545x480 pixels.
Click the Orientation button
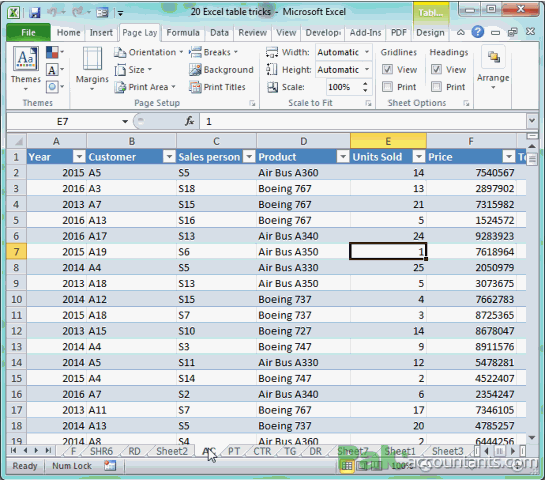click(x=148, y=52)
